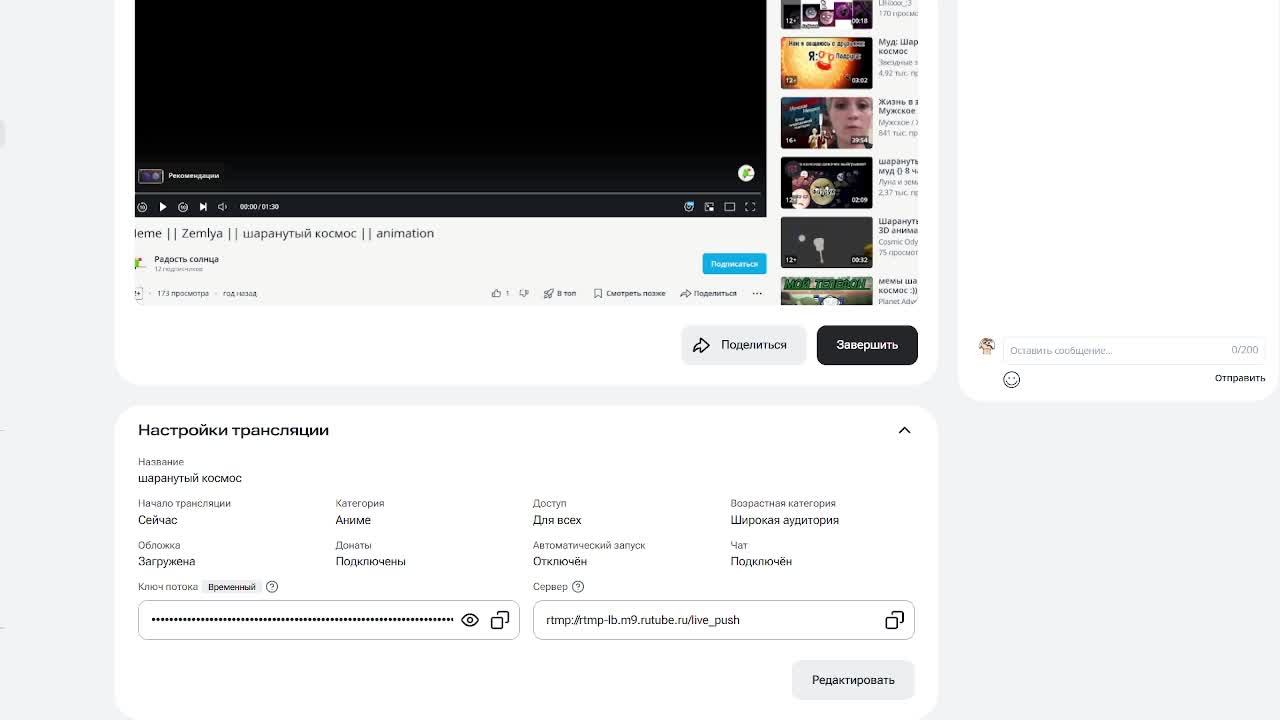Rewind the video 10 seconds

pos(142,207)
